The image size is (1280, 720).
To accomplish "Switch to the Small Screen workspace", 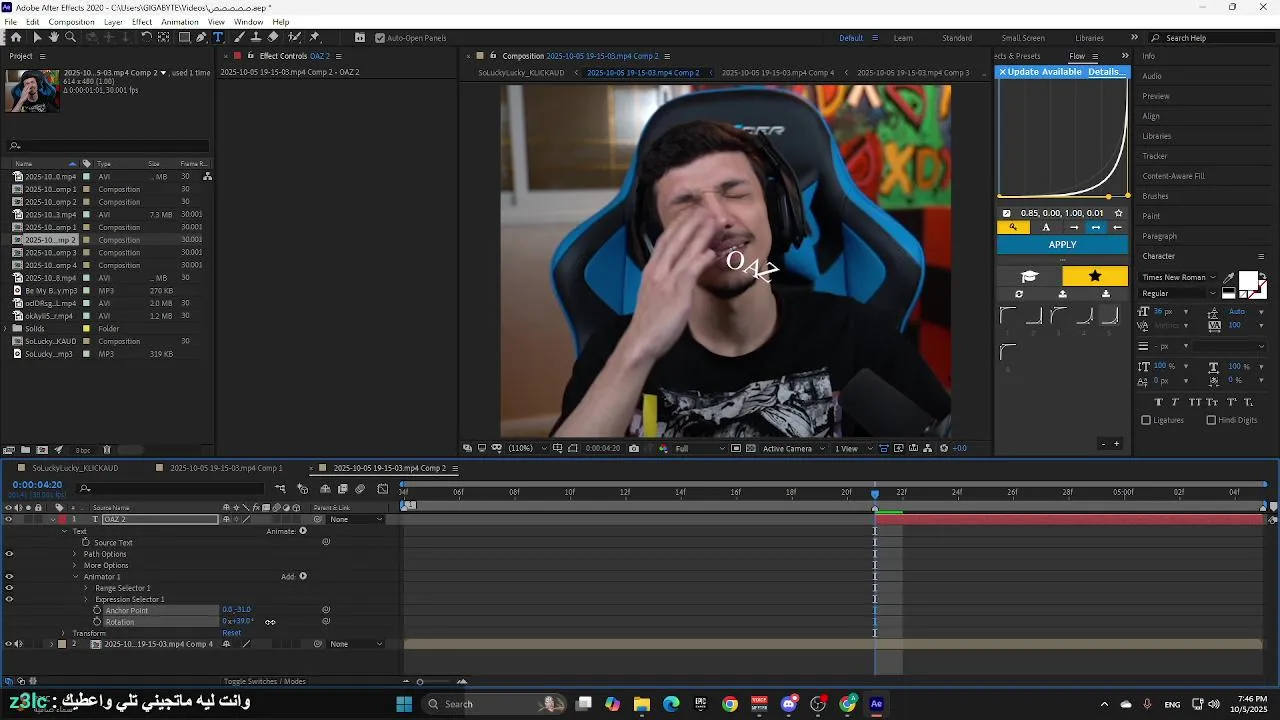I will [1023, 38].
